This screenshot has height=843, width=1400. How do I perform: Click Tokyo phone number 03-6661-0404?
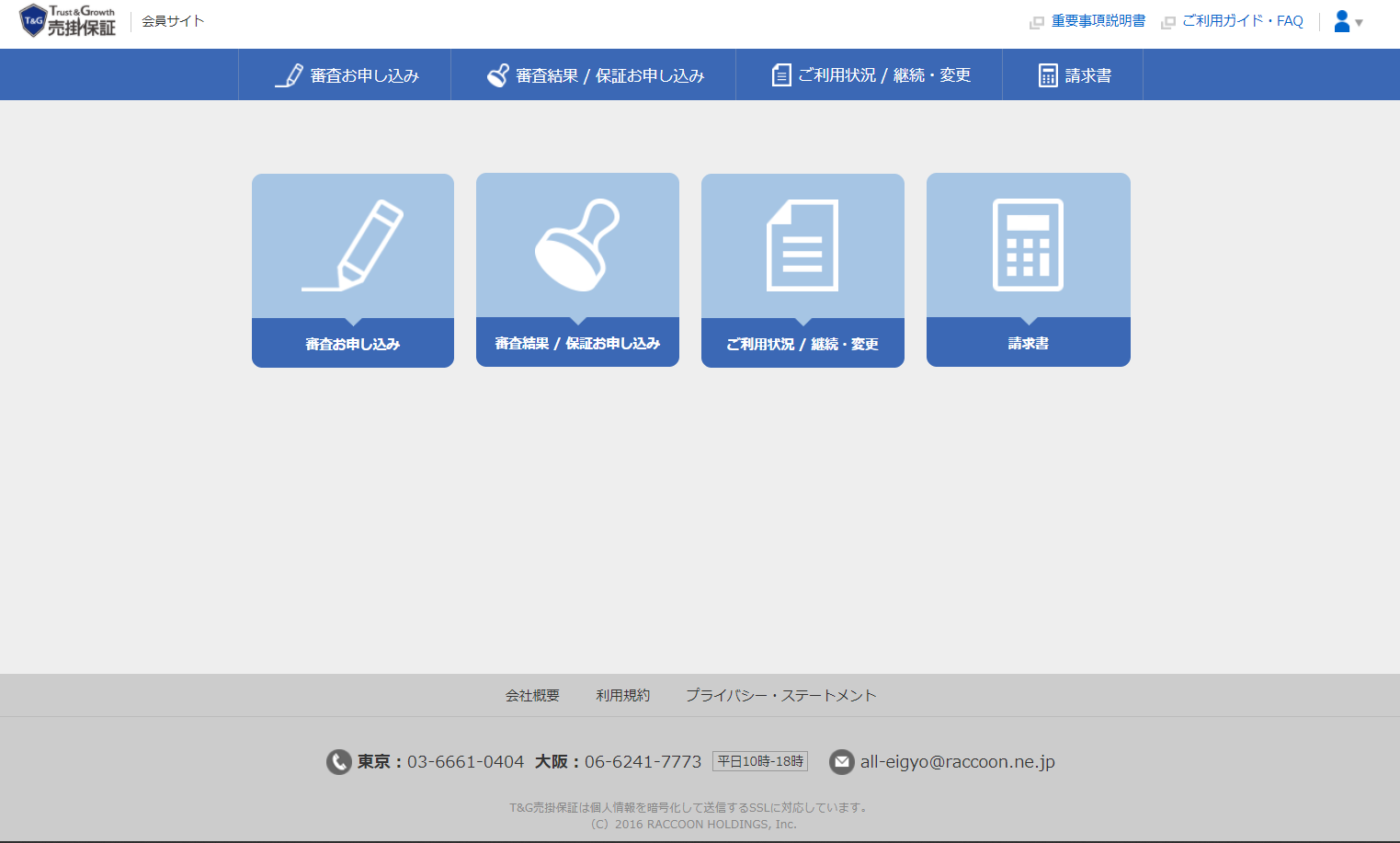tap(465, 761)
